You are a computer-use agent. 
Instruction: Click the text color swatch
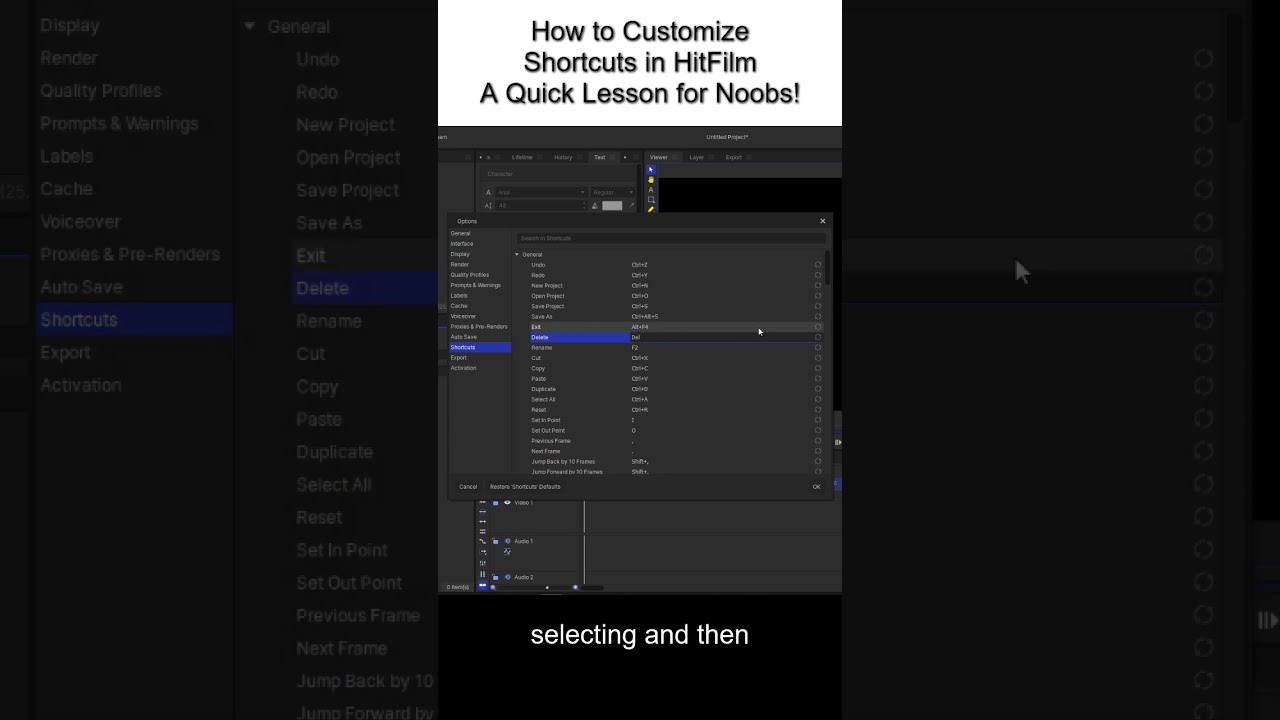click(612, 206)
